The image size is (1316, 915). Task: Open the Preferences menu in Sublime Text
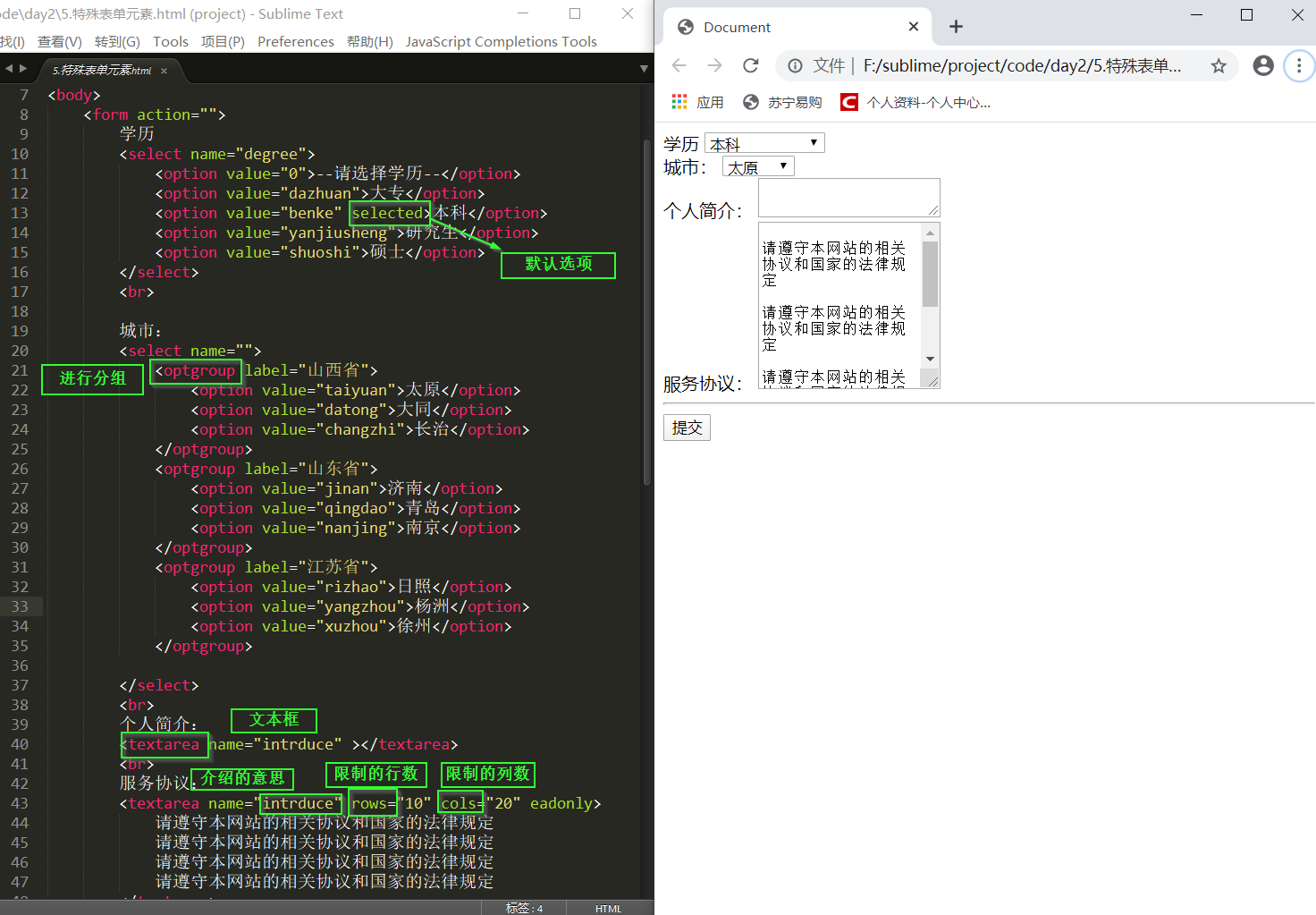pyautogui.click(x=295, y=41)
